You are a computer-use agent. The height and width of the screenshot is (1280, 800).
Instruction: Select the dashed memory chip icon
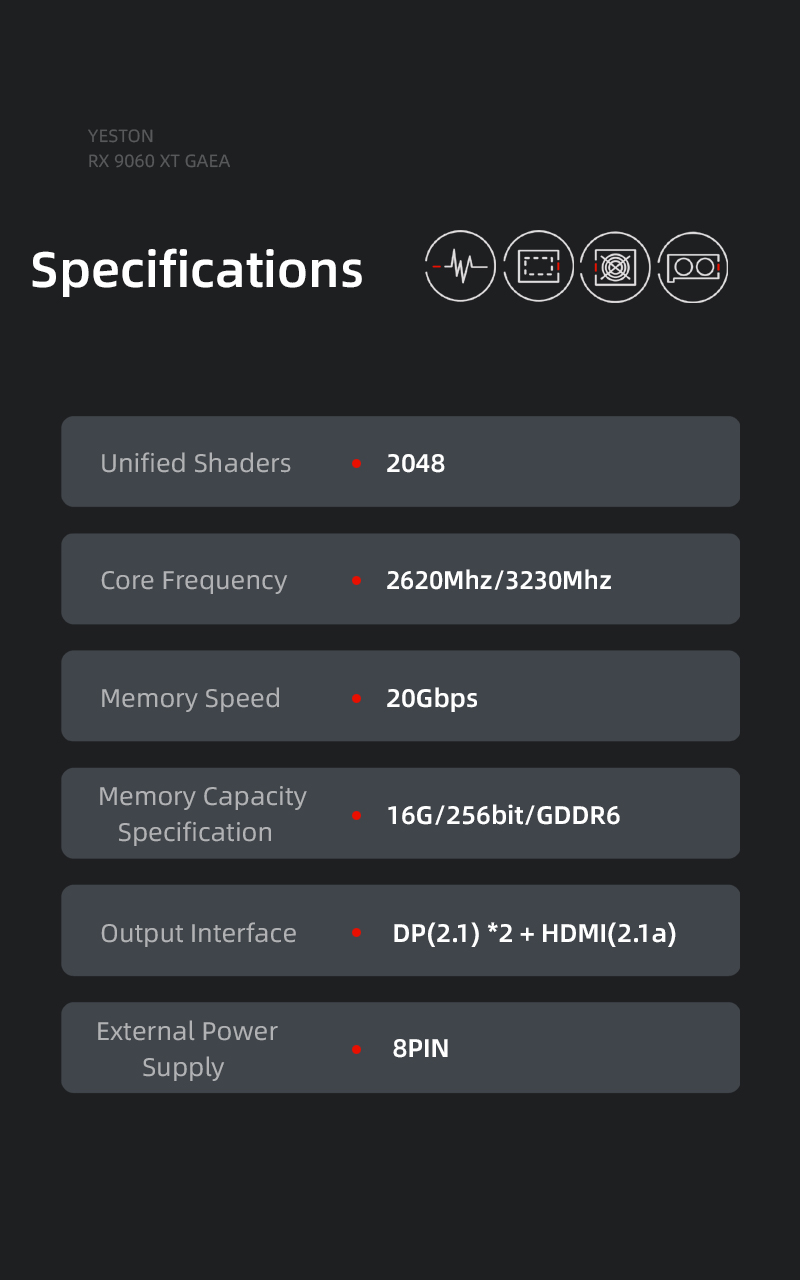pyautogui.click(x=538, y=266)
